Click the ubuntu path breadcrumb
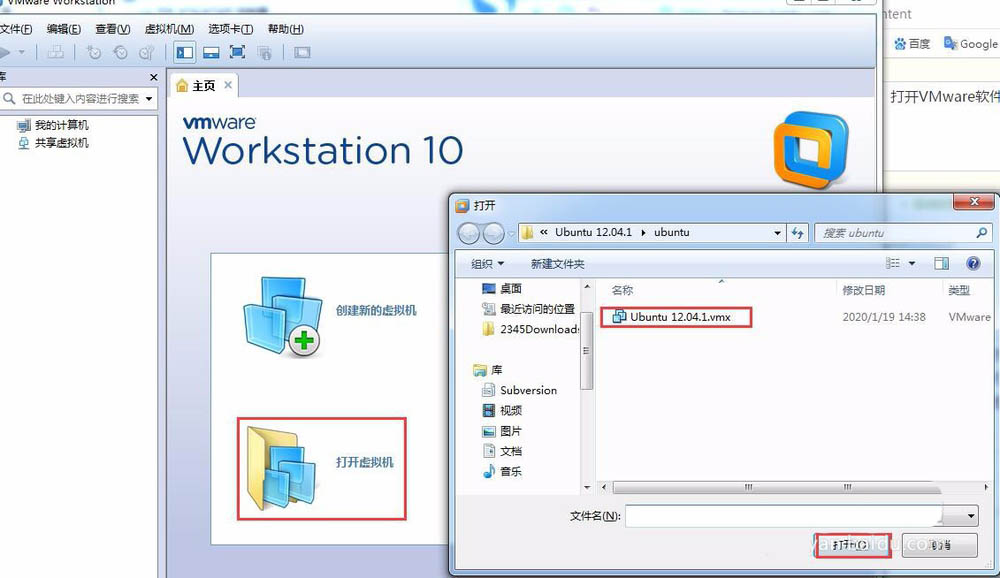The image size is (1000, 578). pyautogui.click(x=672, y=232)
